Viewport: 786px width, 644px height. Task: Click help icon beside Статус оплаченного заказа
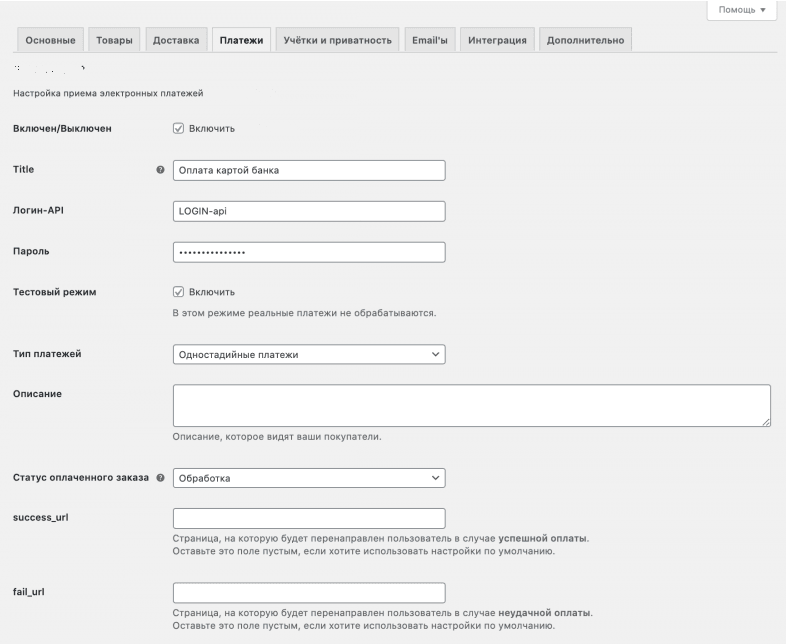click(x=161, y=478)
